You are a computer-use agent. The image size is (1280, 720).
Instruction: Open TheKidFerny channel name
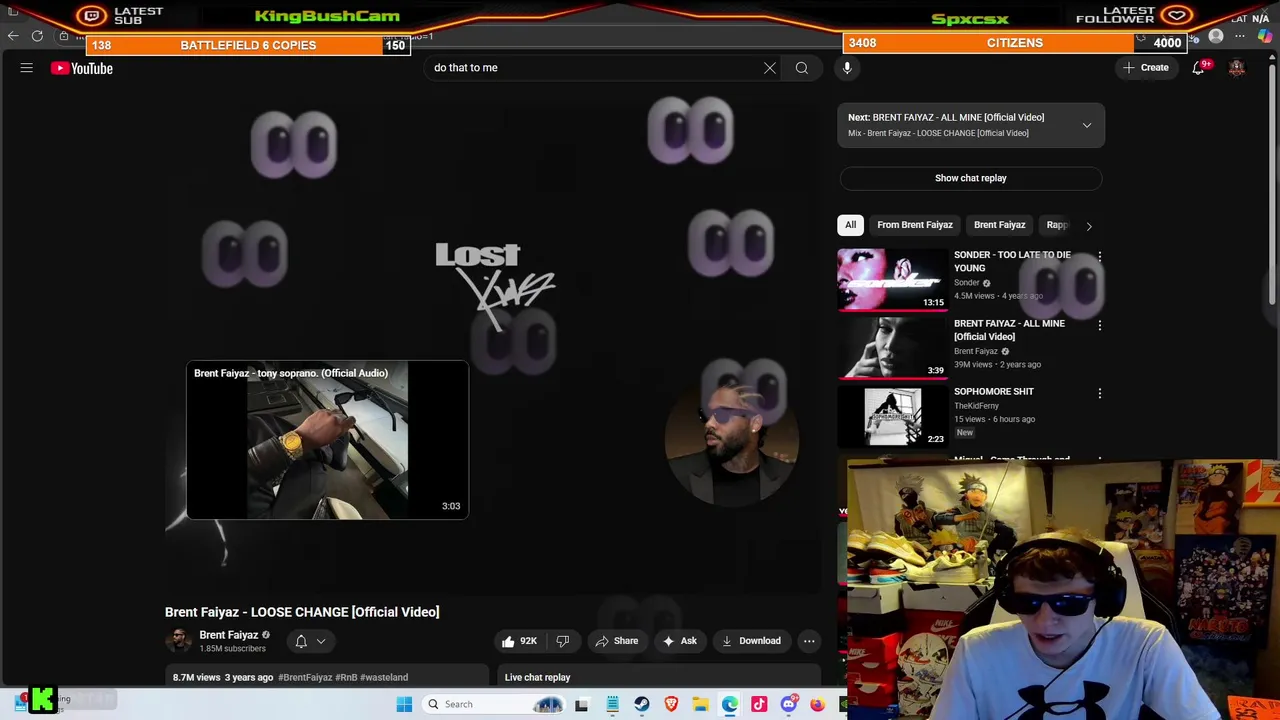point(976,406)
